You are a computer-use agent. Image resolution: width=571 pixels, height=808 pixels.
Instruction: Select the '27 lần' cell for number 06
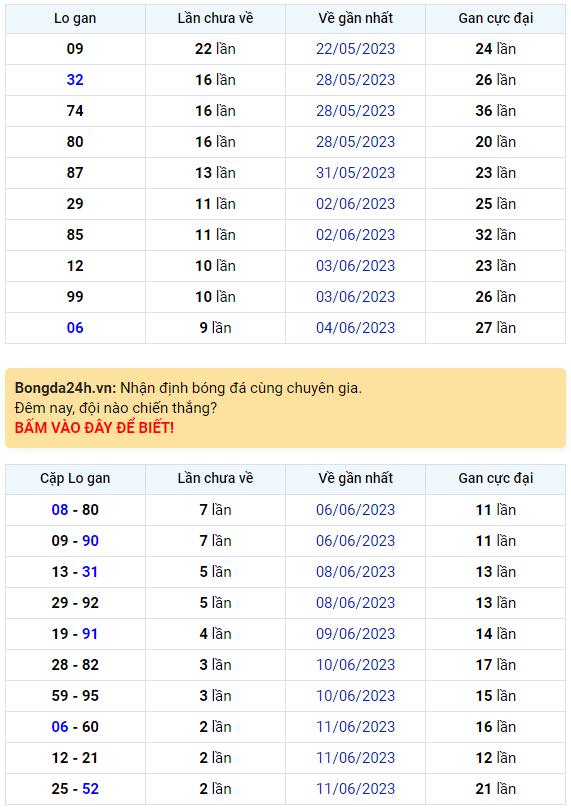pyautogui.click(x=495, y=328)
